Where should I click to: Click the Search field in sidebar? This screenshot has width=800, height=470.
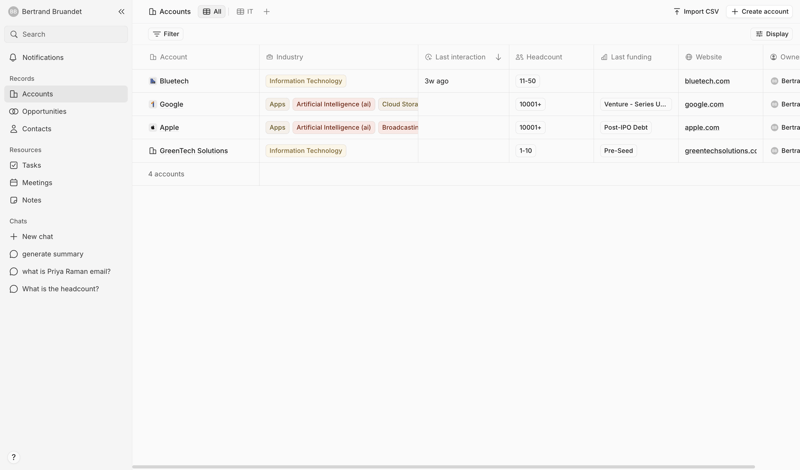[68, 34]
